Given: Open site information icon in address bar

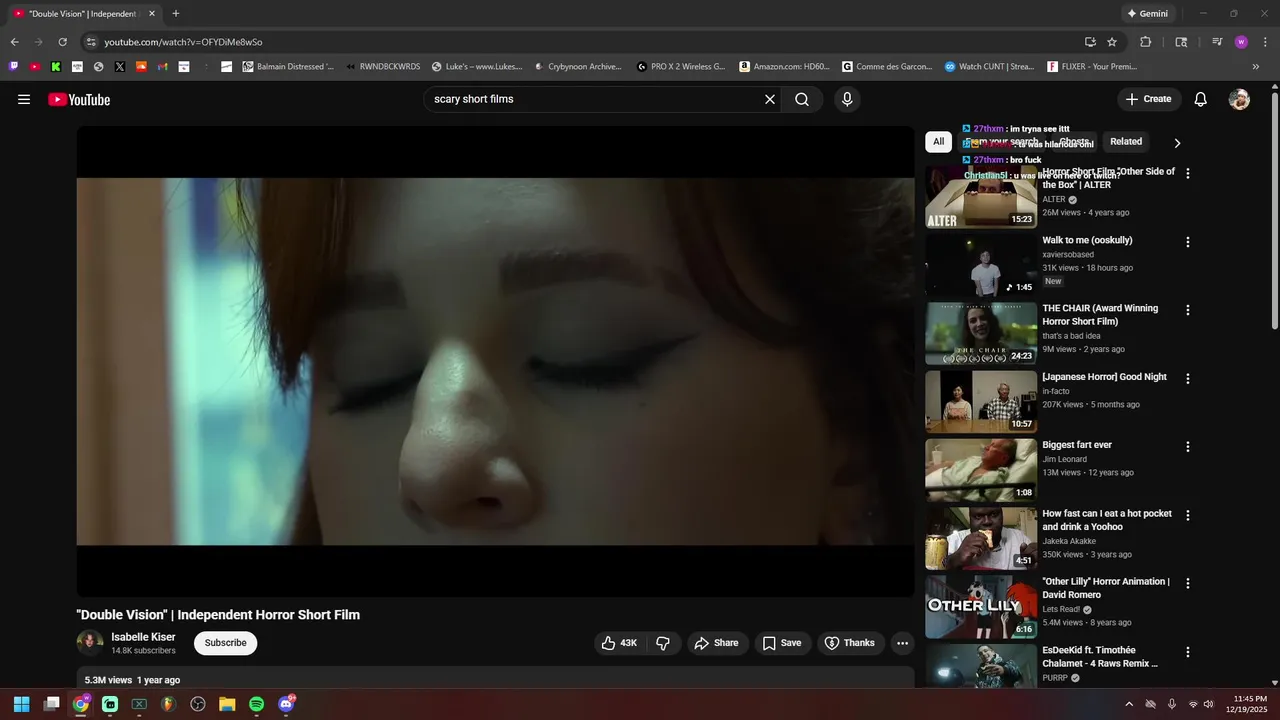Looking at the screenshot, I should click(91, 42).
